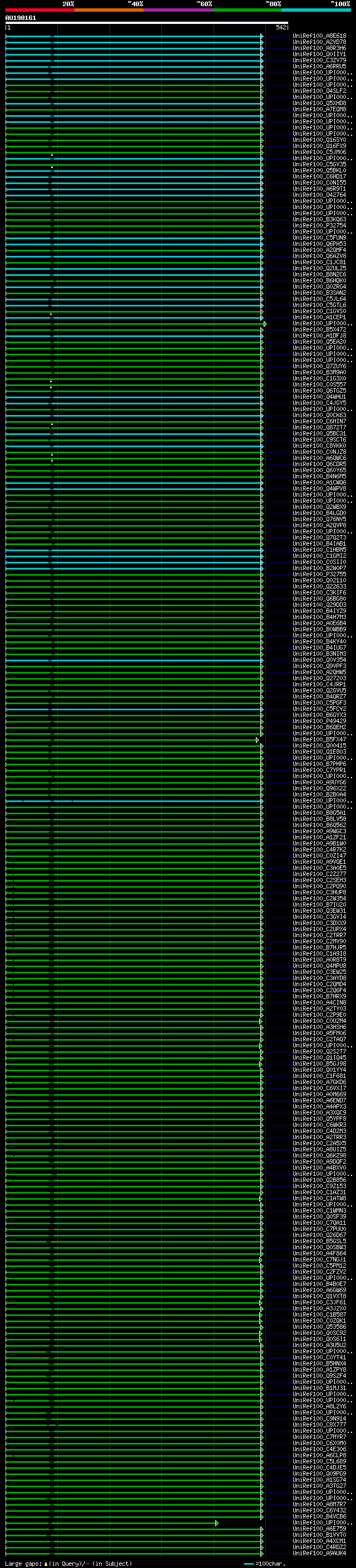
Task: Select the UniRef100_Q16FX9 label
Action: (319, 146)
